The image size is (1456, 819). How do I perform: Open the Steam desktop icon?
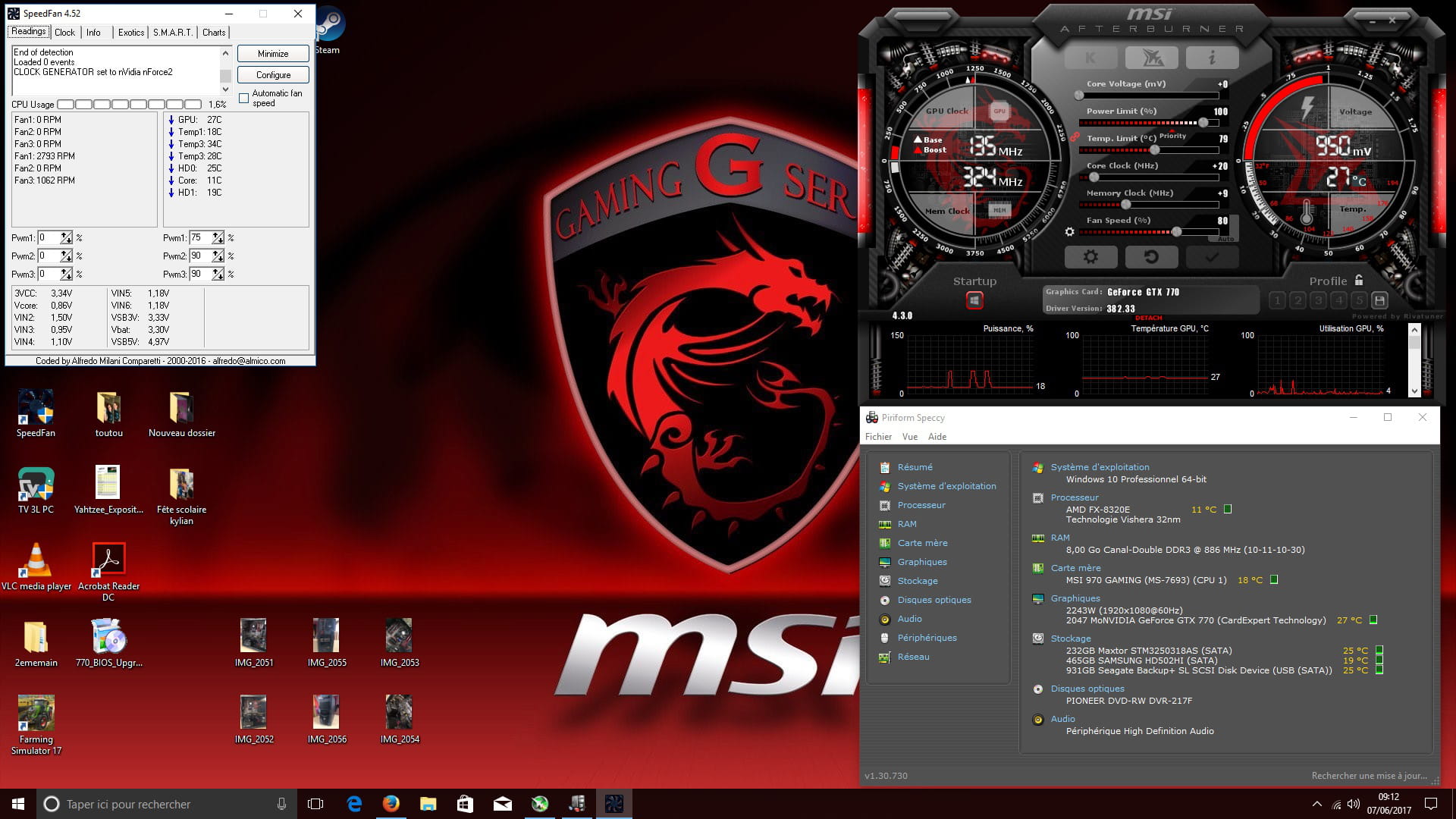pos(328,32)
